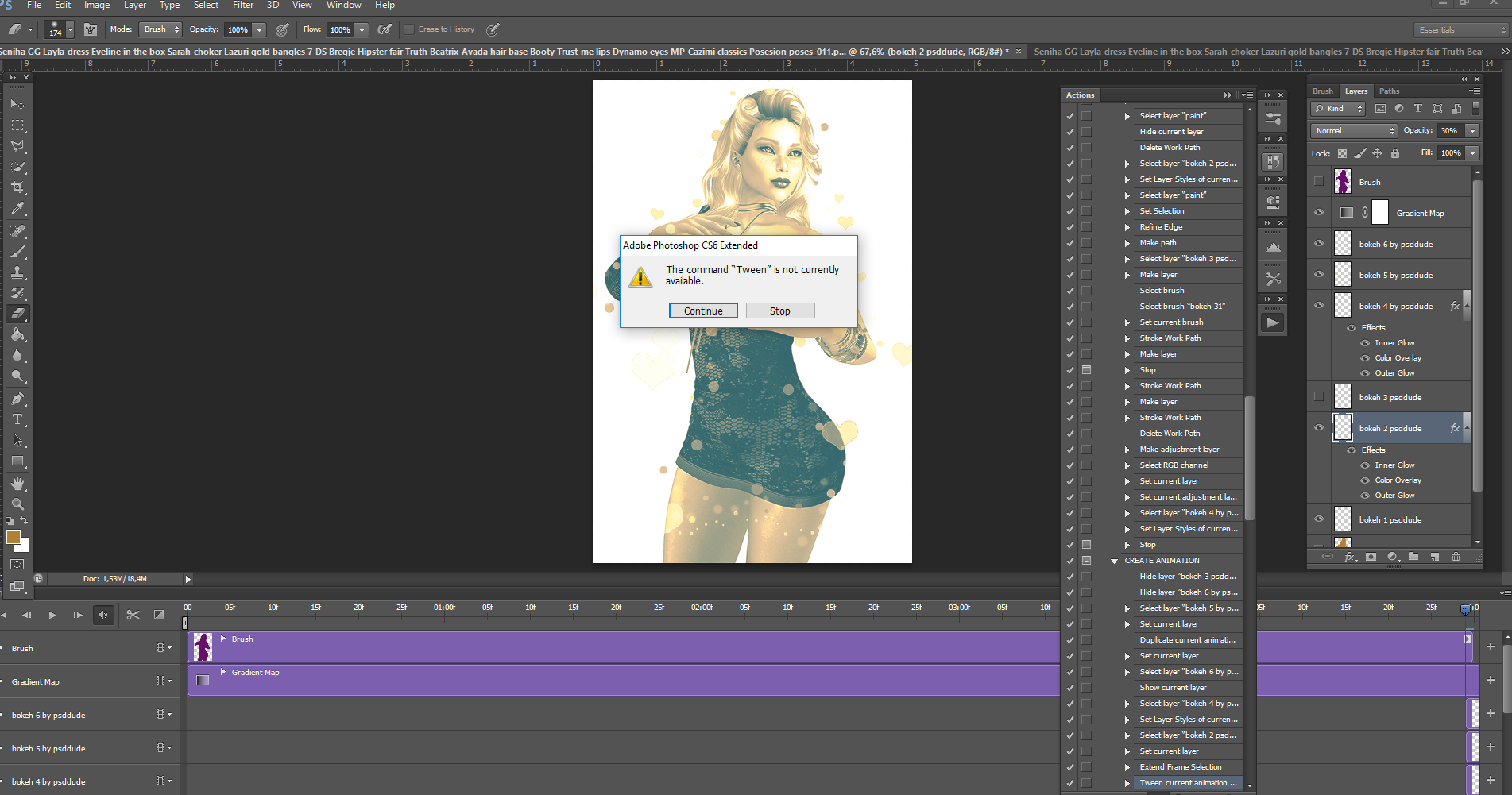Open the Filter menu
The image size is (1512, 795).
click(x=243, y=6)
